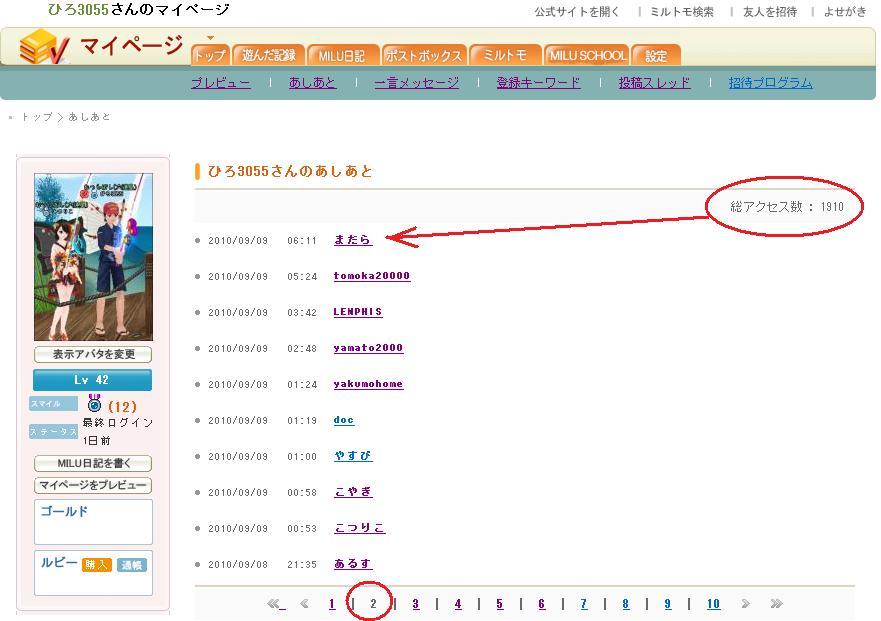Viewport: 881px width, 621px height.
Task: Jump to last page double-arrow icon
Action: coord(776,604)
